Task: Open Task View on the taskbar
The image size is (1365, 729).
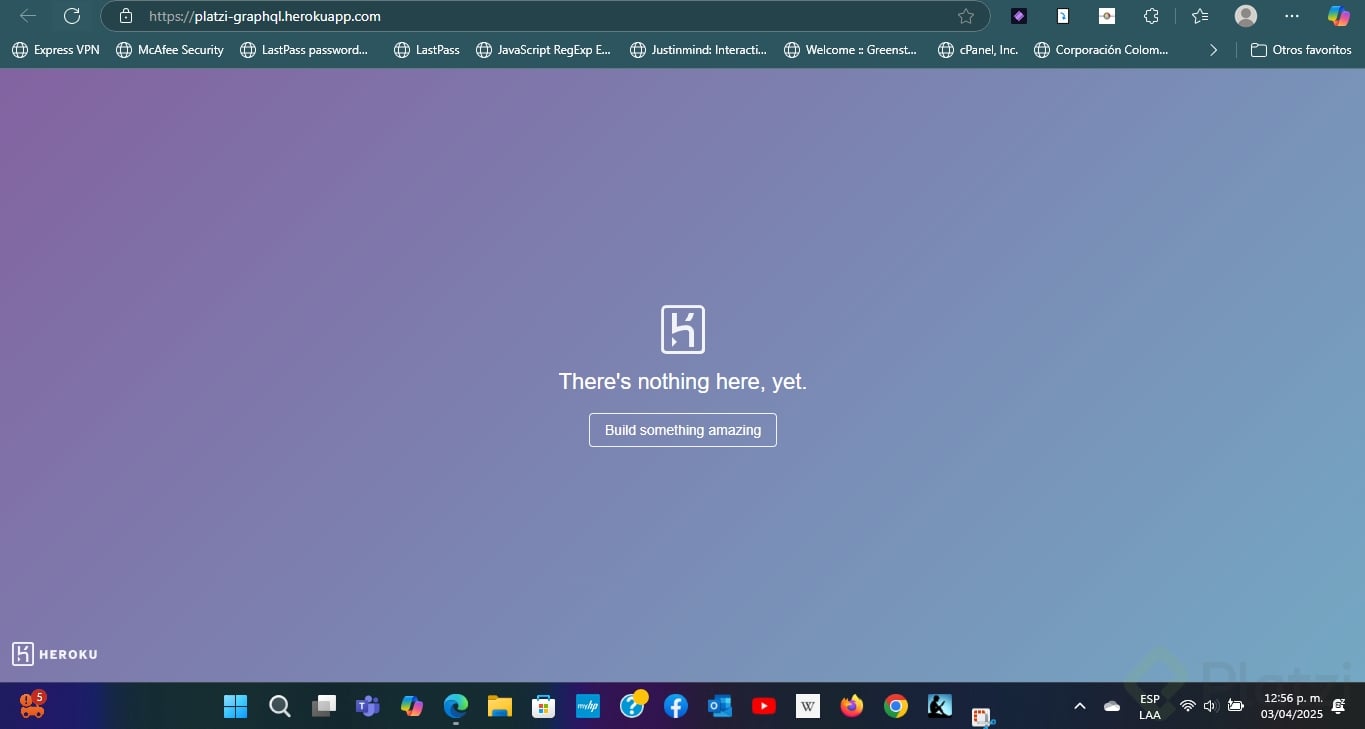Action: pyautogui.click(x=324, y=706)
